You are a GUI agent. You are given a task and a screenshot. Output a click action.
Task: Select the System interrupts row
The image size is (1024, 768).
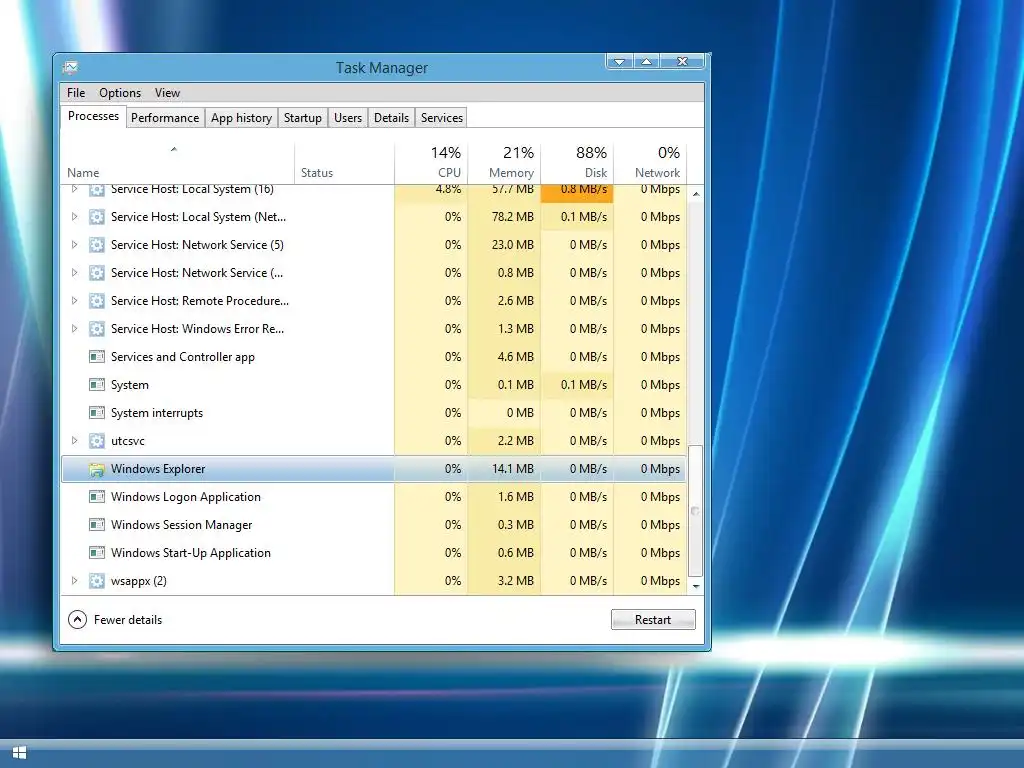tap(374, 413)
